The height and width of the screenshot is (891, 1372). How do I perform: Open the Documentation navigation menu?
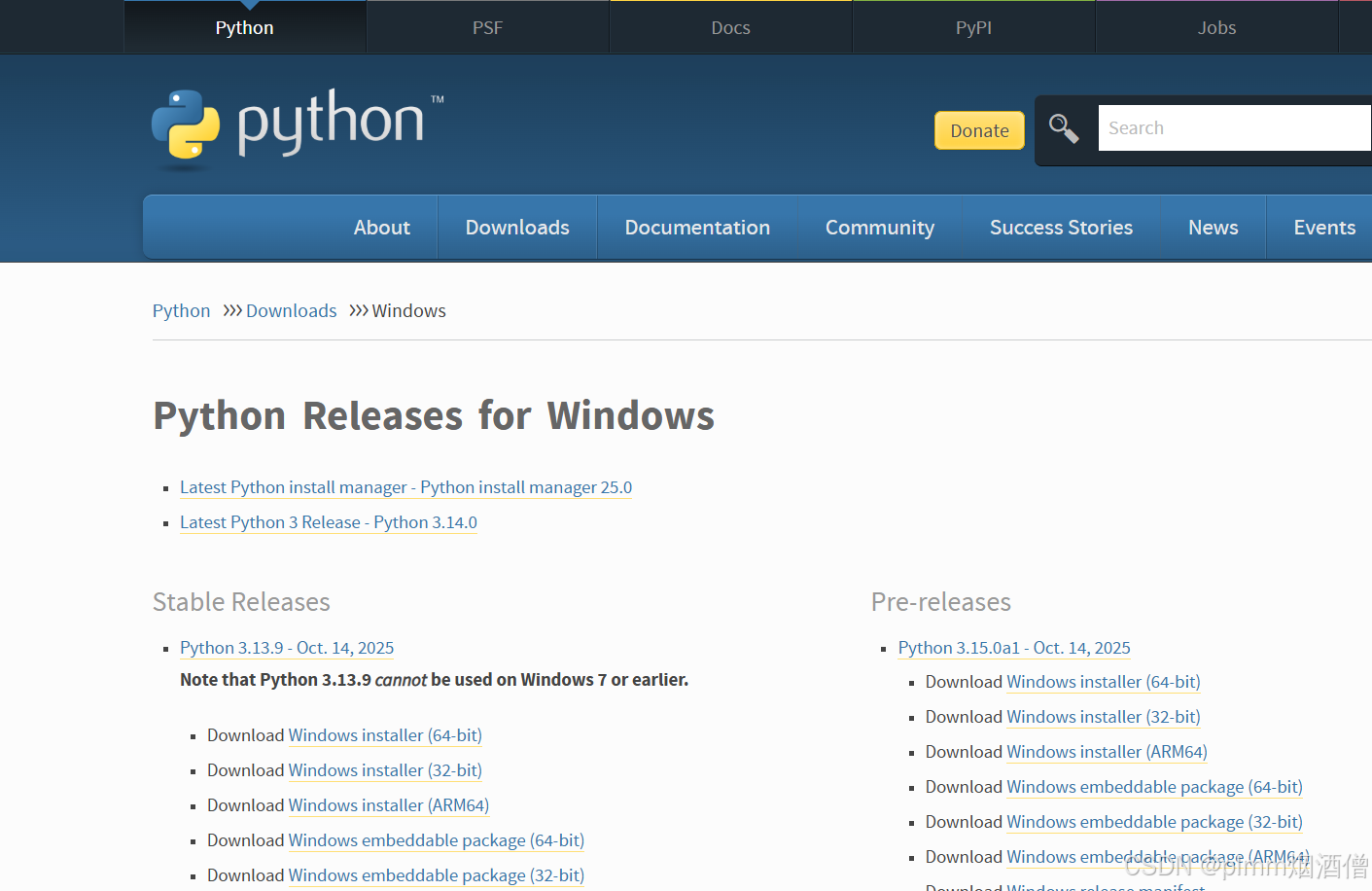coord(697,228)
